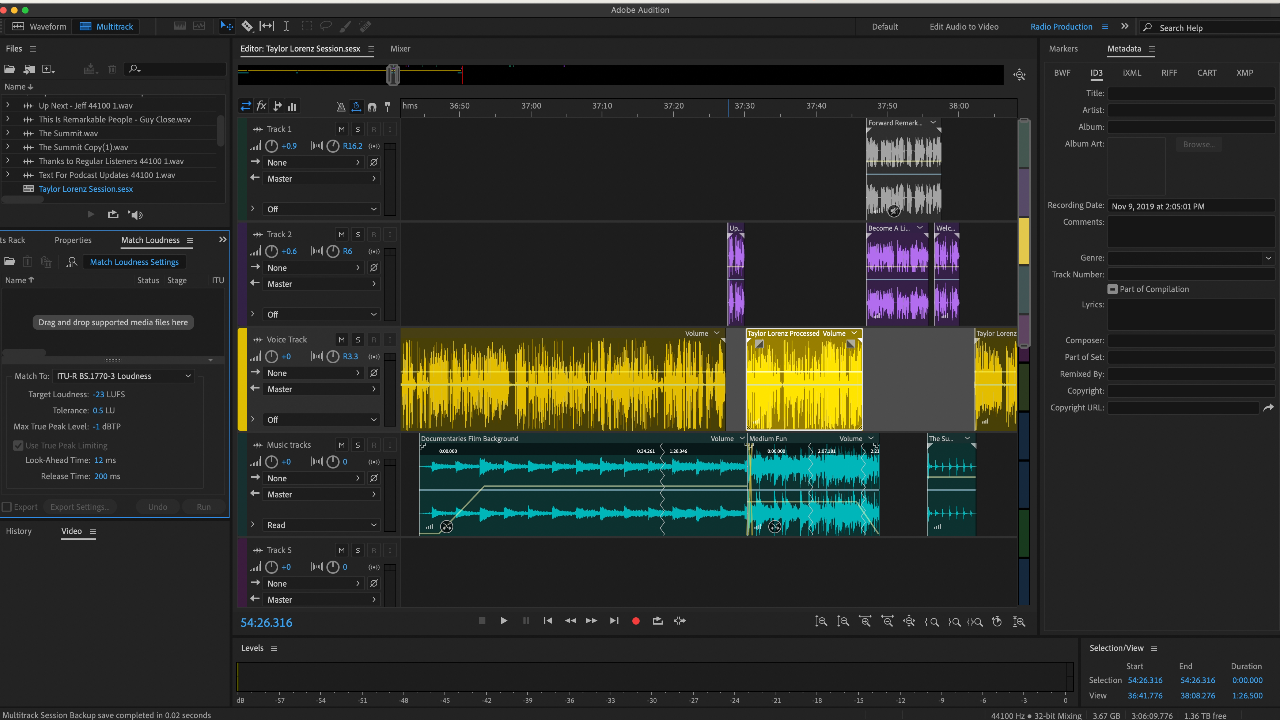Open Music tracks automation mode dropdown (Read)
The width and height of the screenshot is (1280, 720).
click(x=321, y=525)
